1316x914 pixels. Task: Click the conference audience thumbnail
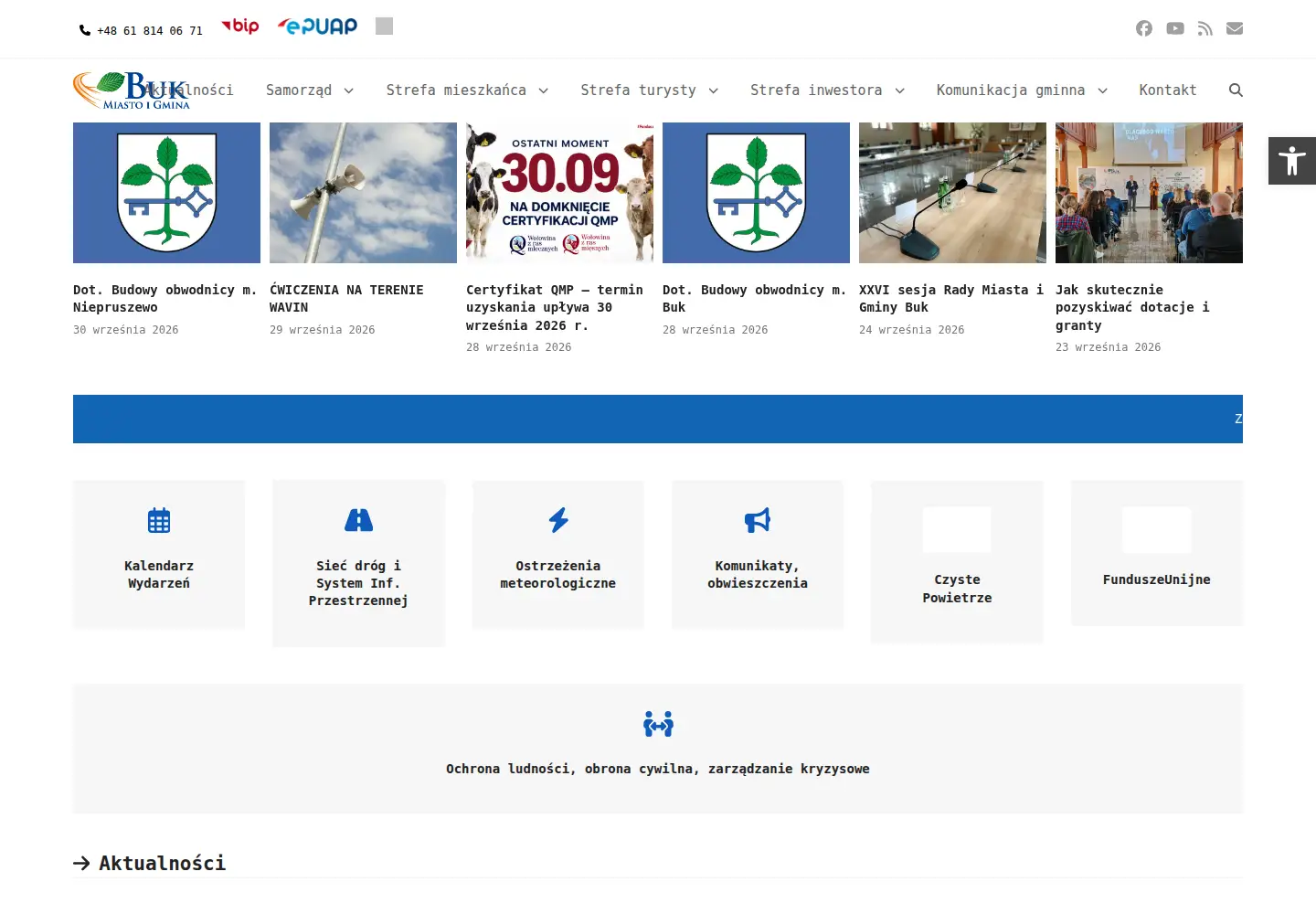1149,193
